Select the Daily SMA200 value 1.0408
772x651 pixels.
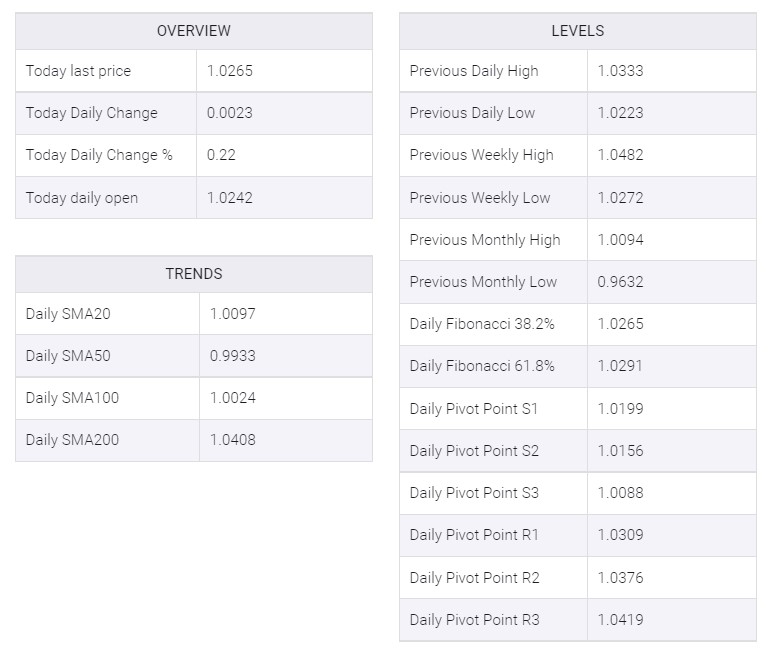click(233, 440)
